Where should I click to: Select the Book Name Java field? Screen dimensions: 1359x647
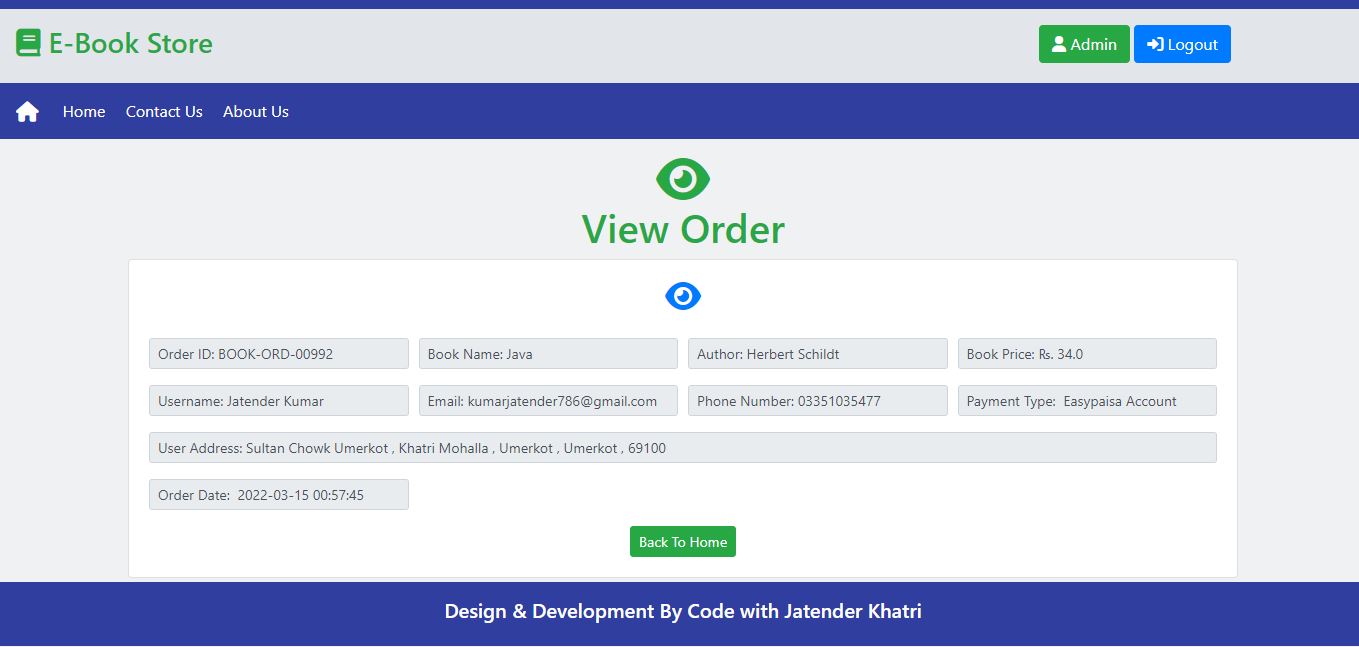point(548,353)
